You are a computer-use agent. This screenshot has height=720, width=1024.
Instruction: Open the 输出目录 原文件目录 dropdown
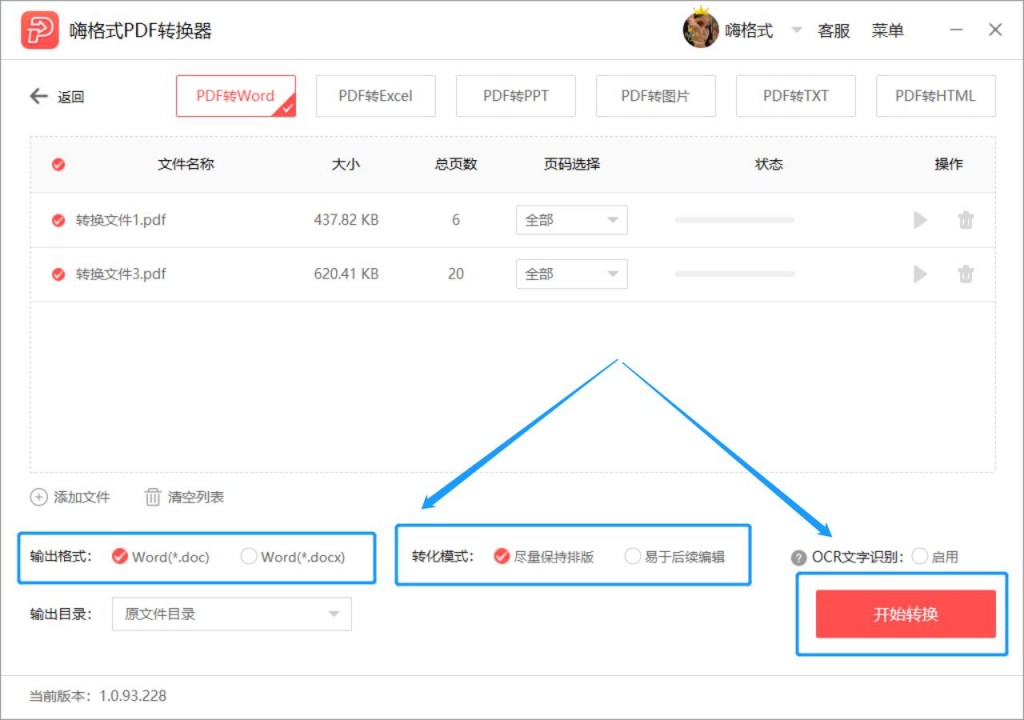tap(232, 614)
